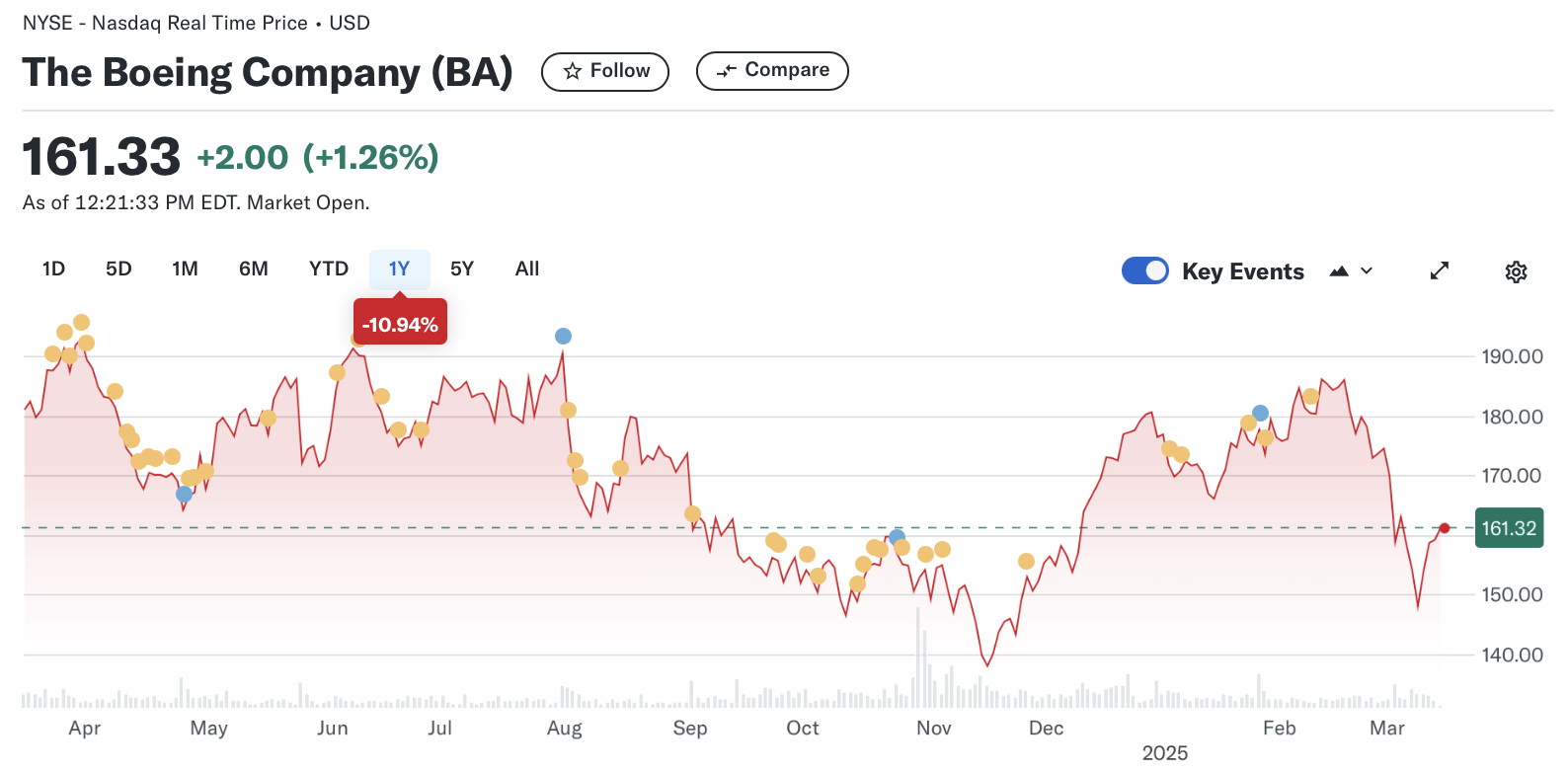This screenshot has height=772, width=1568.
Task: Select the YTD range
Action: [329, 269]
